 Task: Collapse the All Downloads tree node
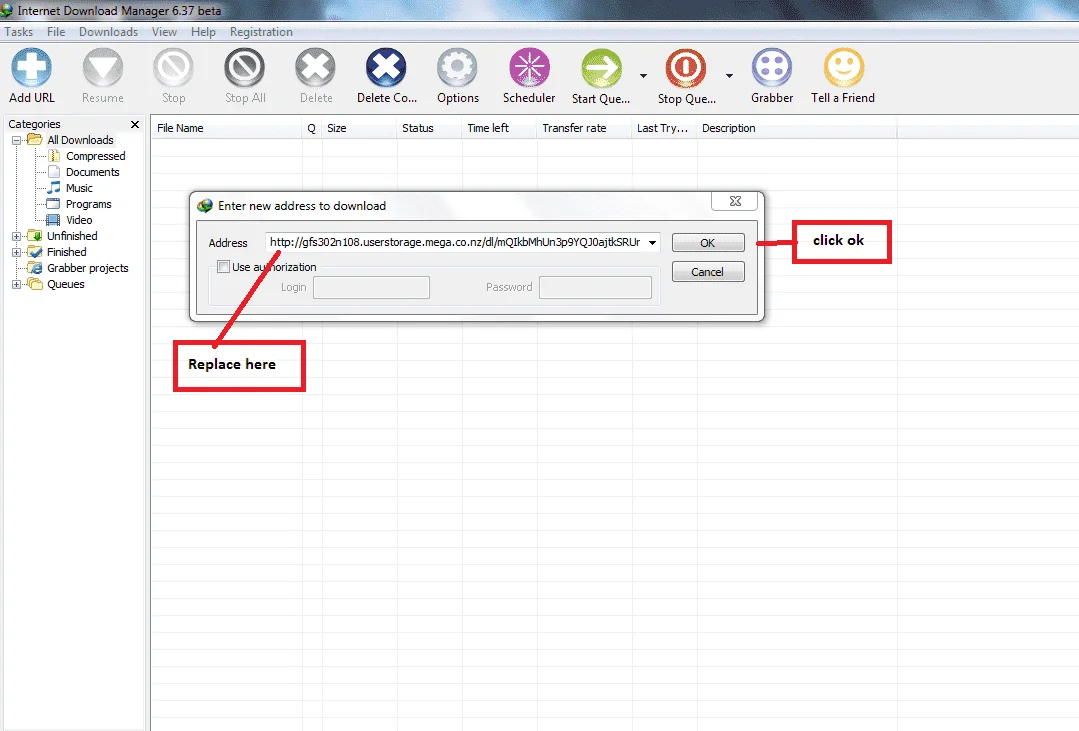click(x=17, y=140)
